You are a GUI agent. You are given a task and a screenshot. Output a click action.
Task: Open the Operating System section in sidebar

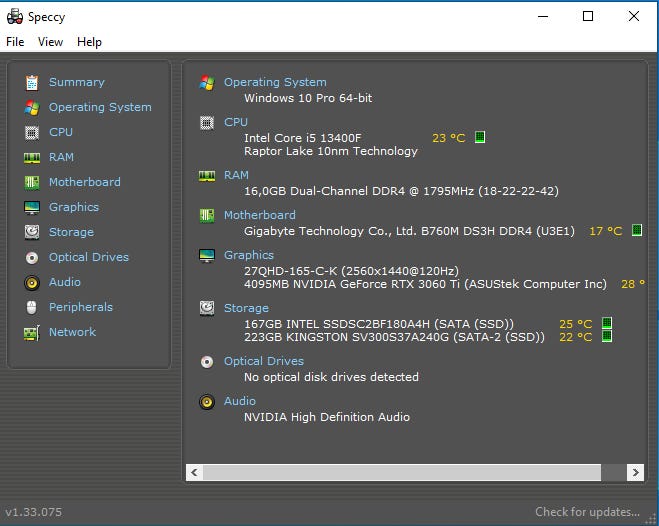point(100,108)
